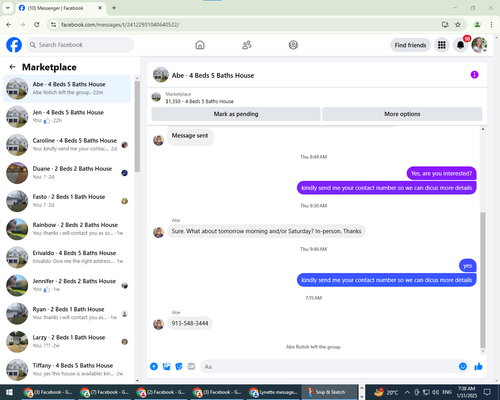Open Erivaldo 4 Beds 5 Baths conversation
The image size is (500, 400).
67,257
